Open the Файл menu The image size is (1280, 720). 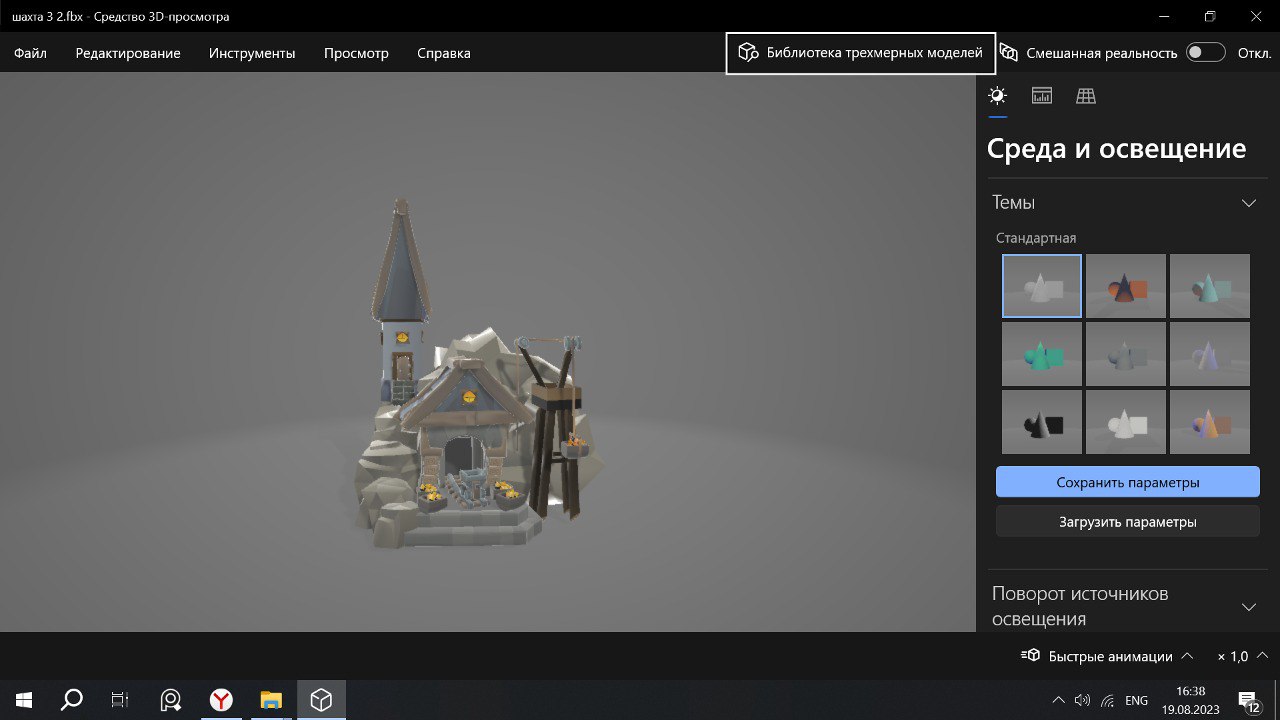coord(31,53)
